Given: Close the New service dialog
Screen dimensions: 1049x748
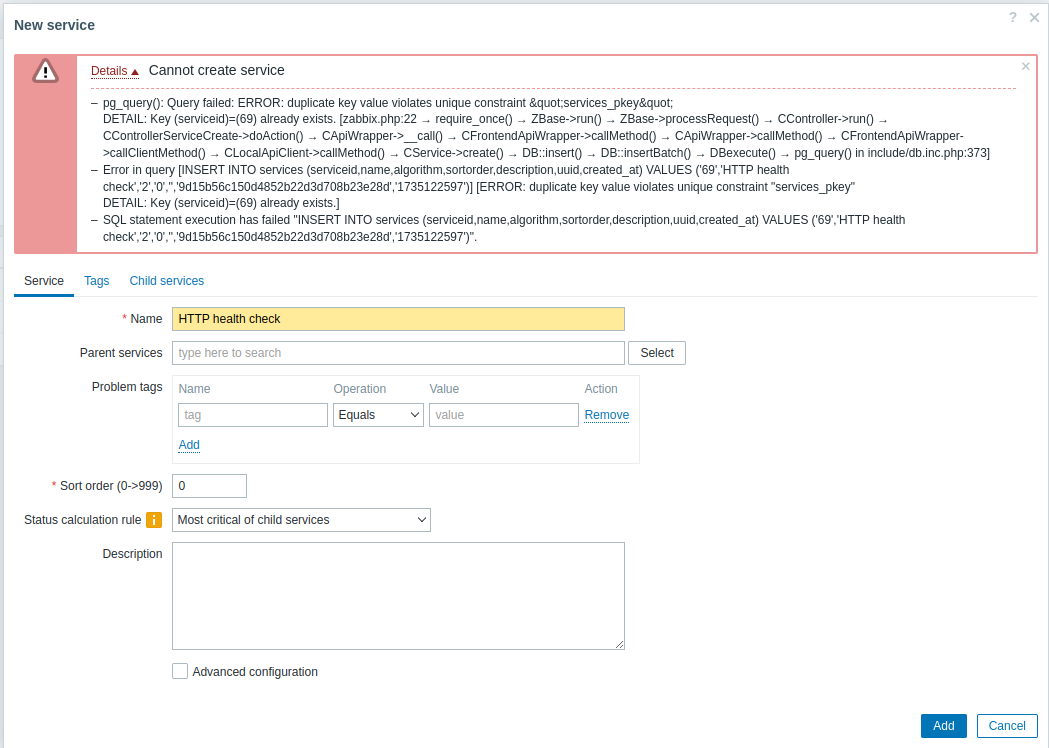Looking at the screenshot, I should tap(1034, 18).
